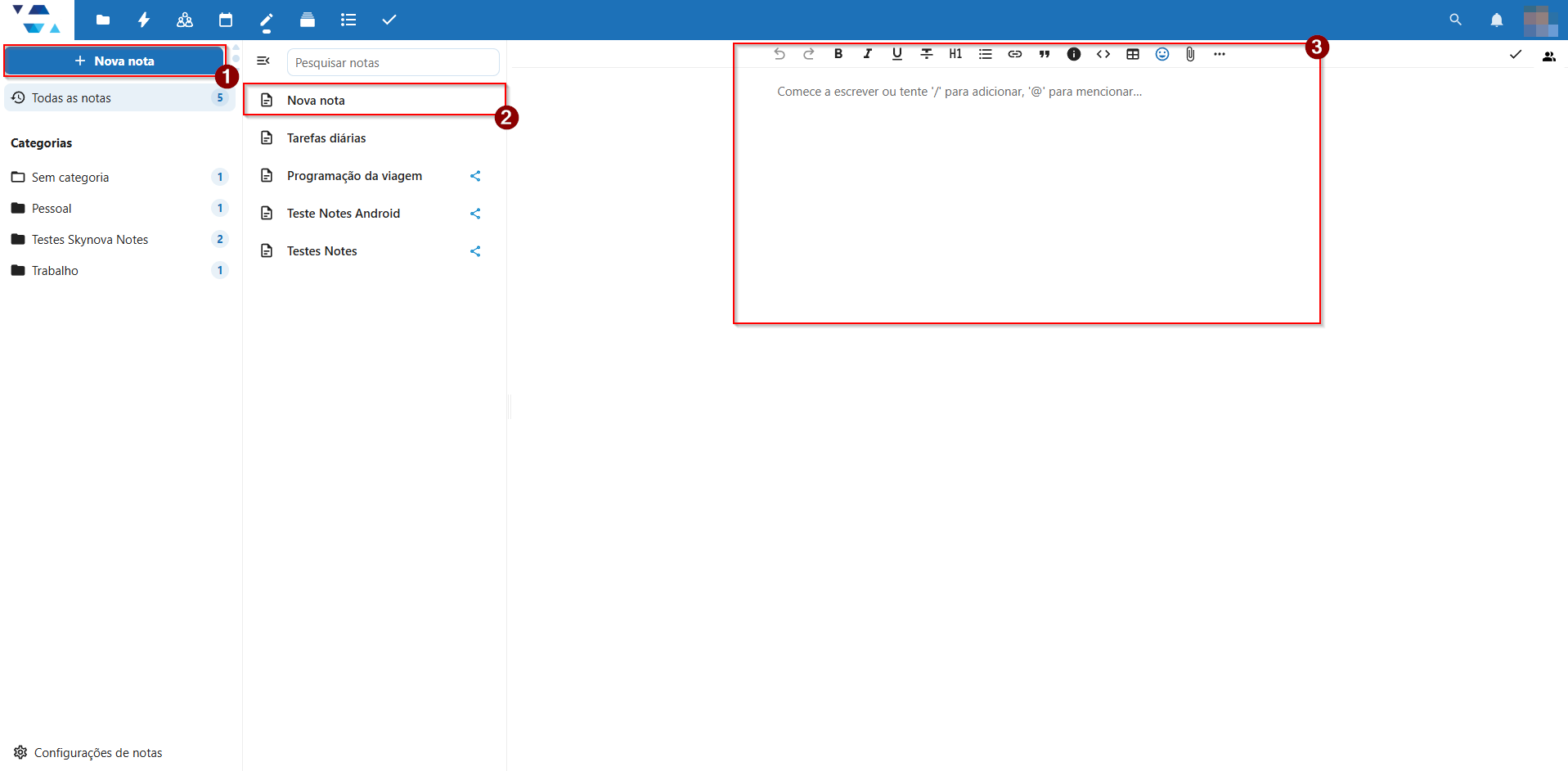1568x771 pixels.
Task: Toggle strikethrough text formatting
Action: point(927,54)
